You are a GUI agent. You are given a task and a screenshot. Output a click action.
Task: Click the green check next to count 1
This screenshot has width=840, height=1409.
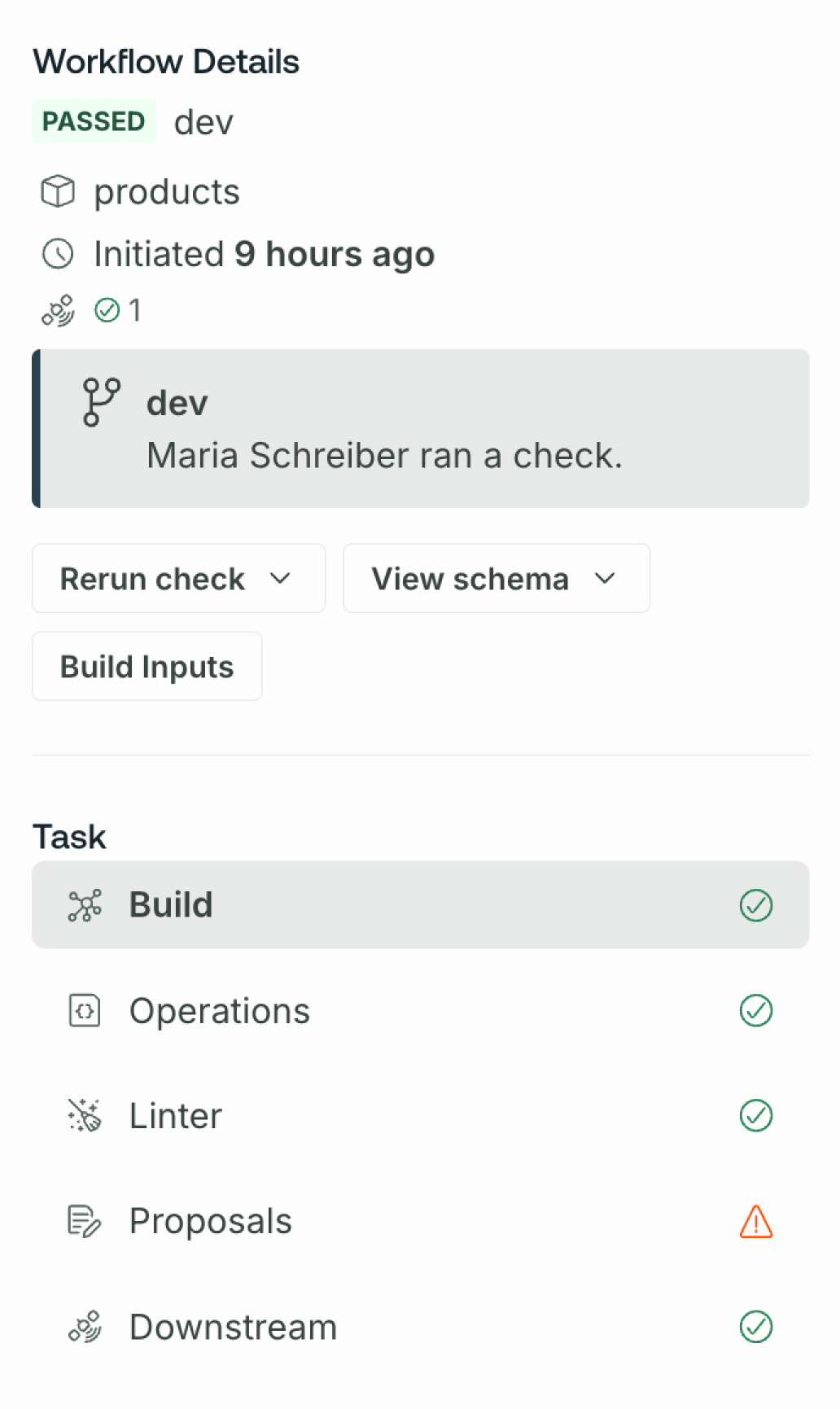(x=107, y=310)
